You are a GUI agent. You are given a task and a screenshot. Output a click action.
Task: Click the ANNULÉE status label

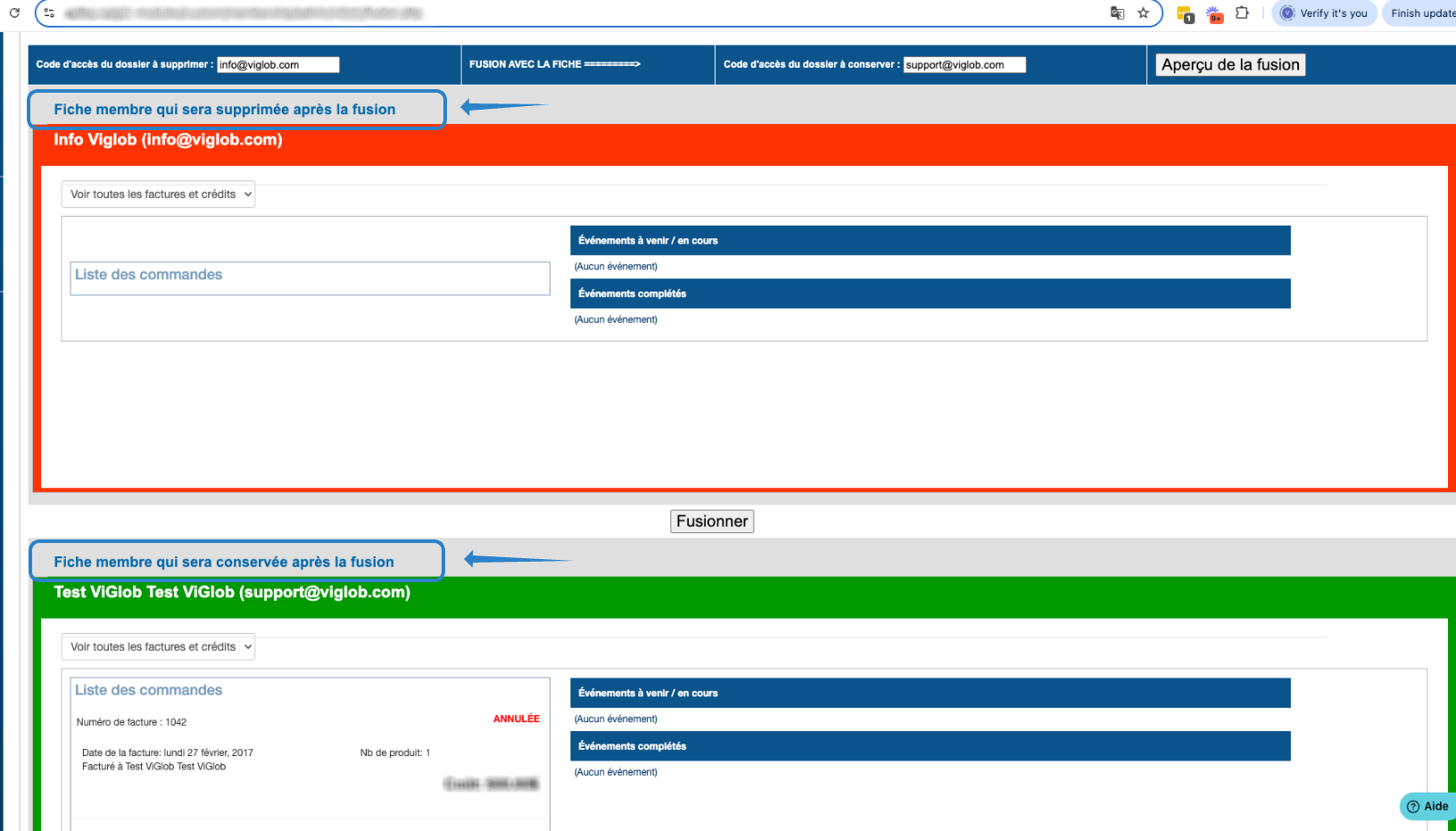517,719
